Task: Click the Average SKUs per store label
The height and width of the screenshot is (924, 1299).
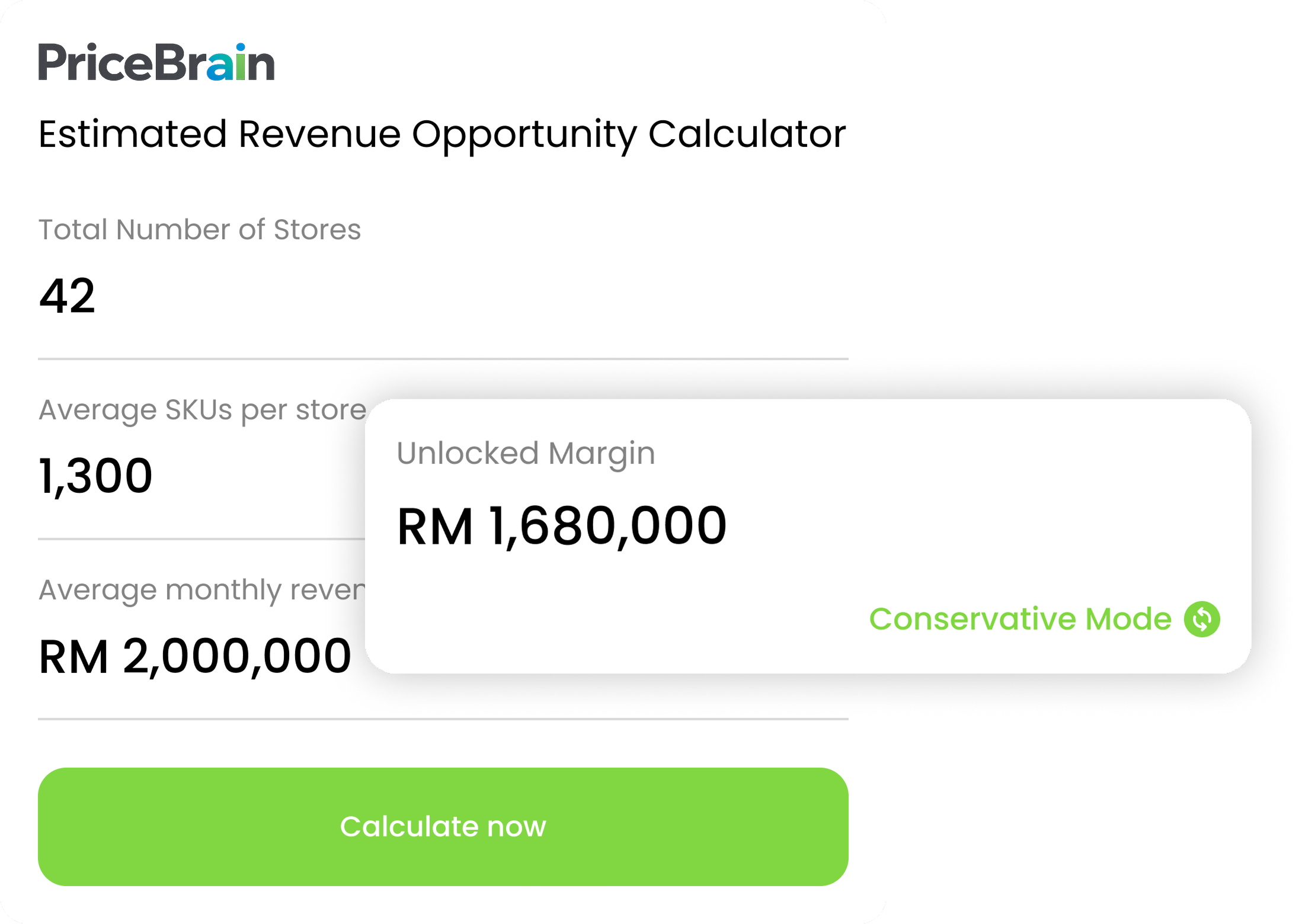Action: point(203,410)
